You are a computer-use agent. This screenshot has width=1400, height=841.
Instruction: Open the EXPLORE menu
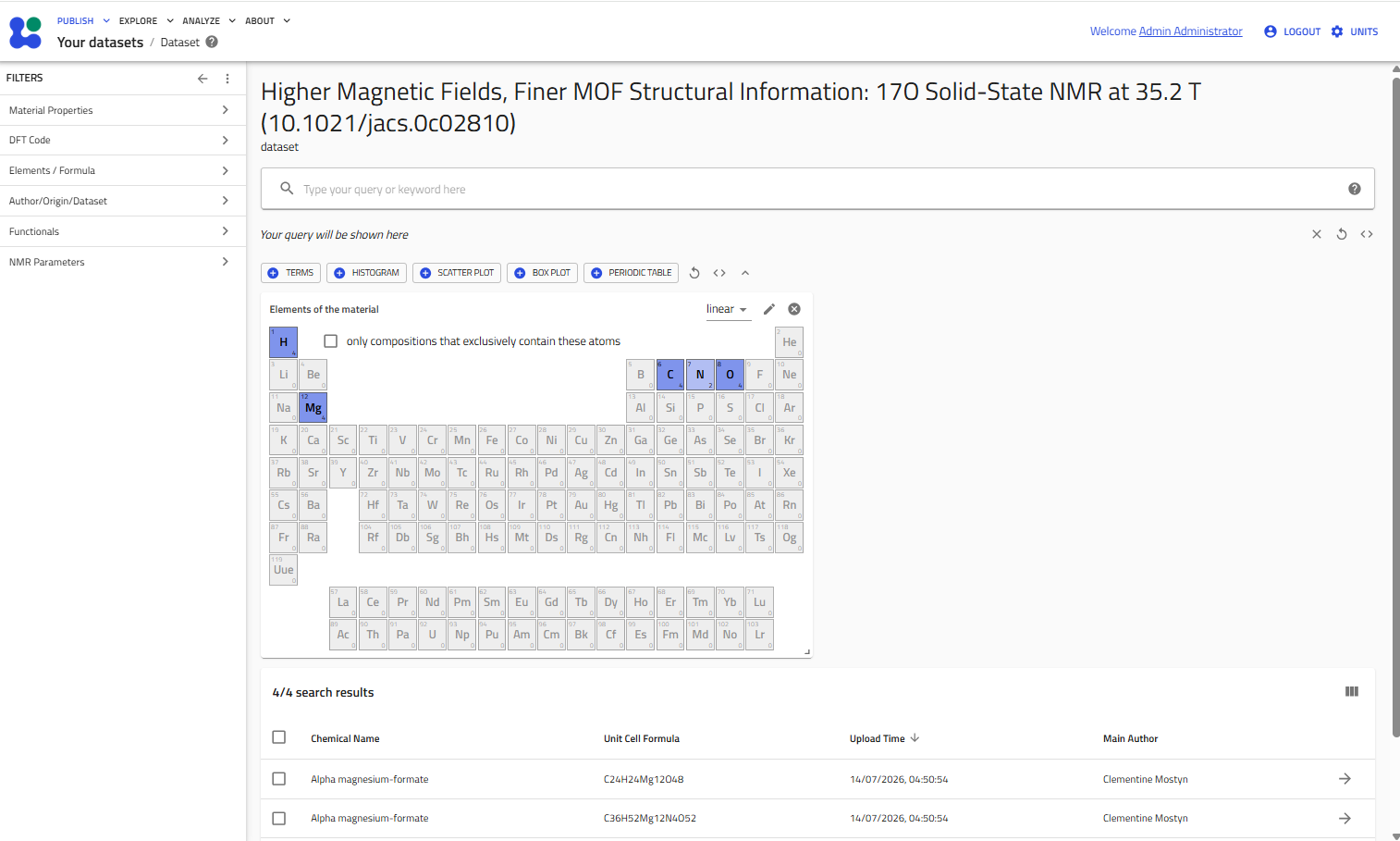click(x=146, y=20)
